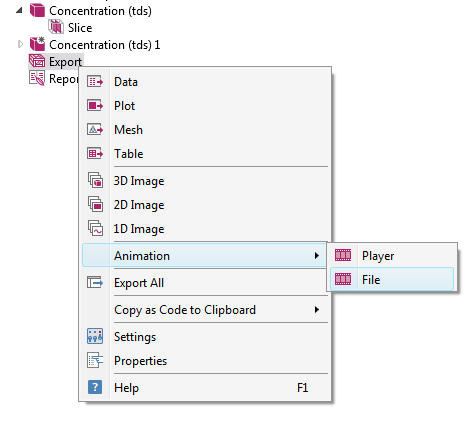Viewport: 470px width, 425px height.
Task: Select Animation in the context menu
Action: (205, 255)
